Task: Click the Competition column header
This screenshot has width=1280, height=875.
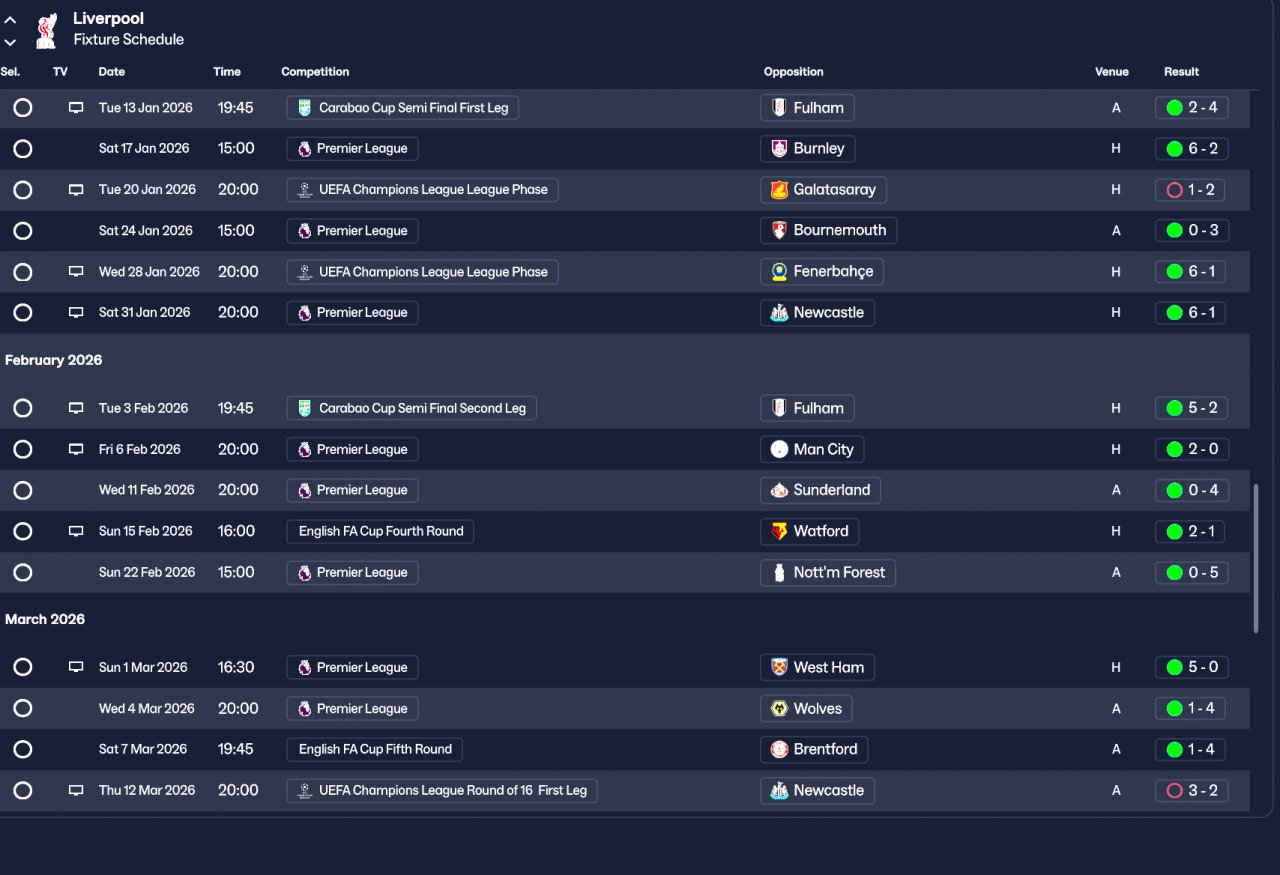Action: point(315,72)
